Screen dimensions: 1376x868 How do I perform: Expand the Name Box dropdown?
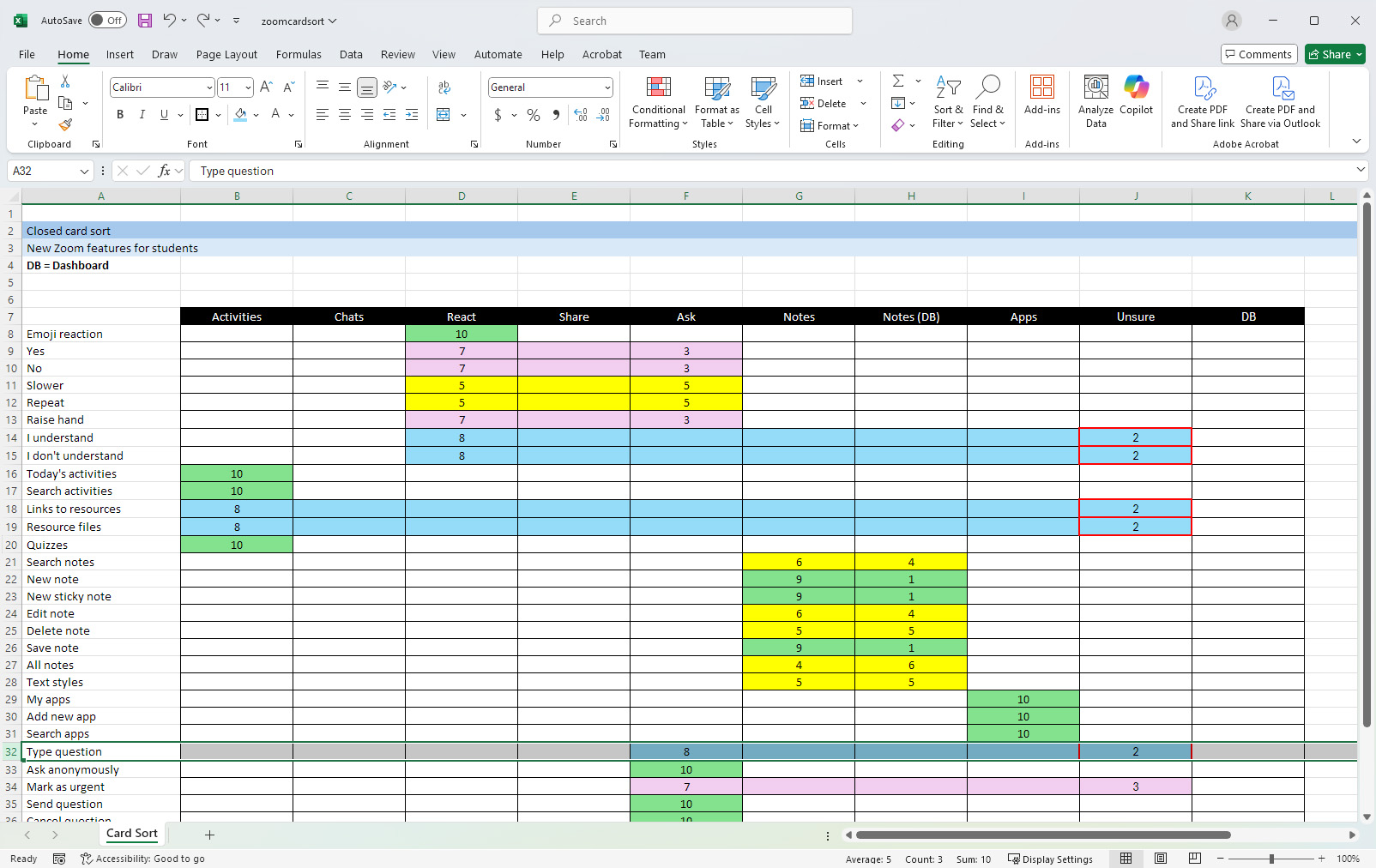tap(84, 171)
